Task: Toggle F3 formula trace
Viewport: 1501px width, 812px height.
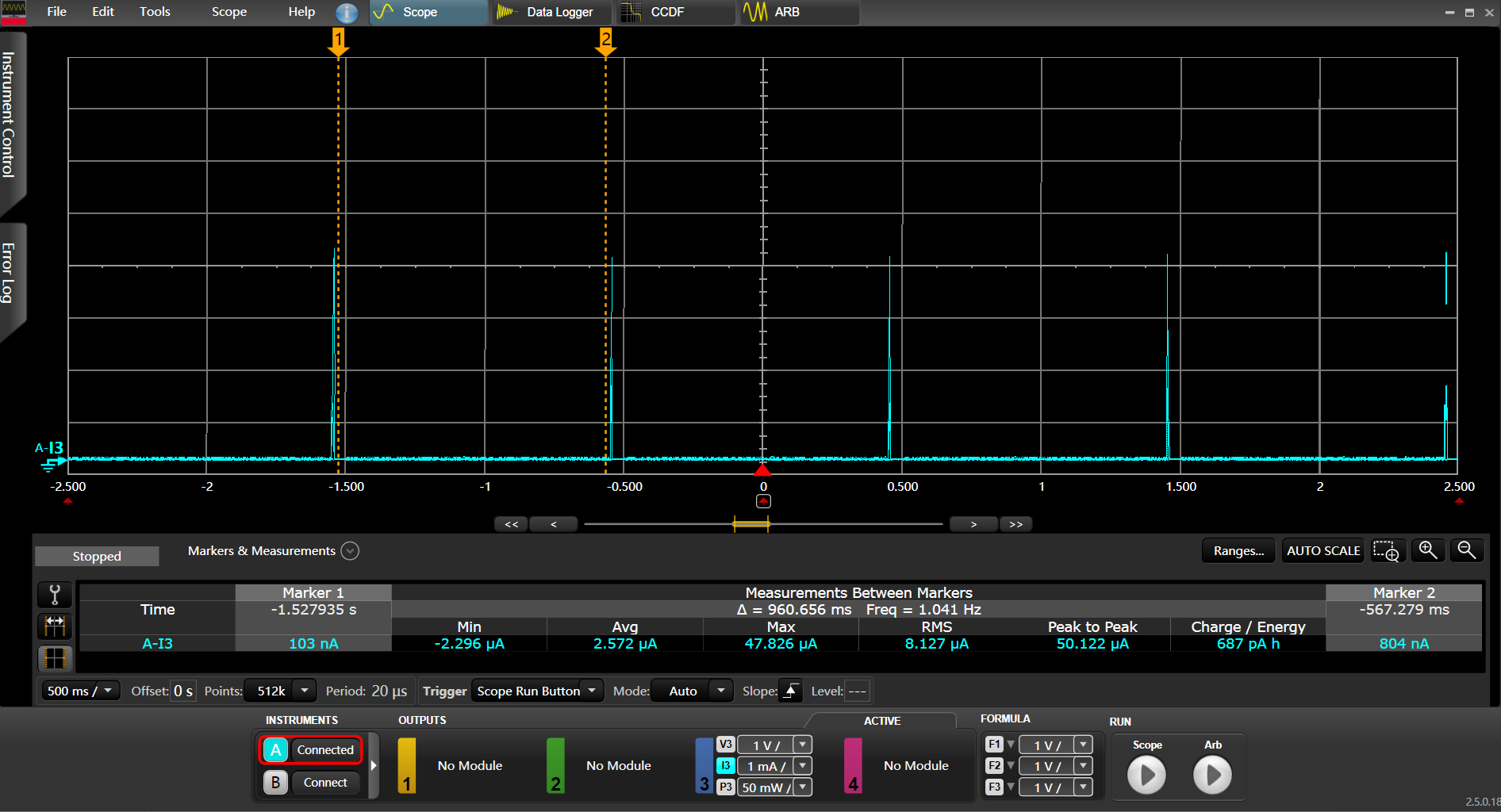Action: tap(994, 787)
